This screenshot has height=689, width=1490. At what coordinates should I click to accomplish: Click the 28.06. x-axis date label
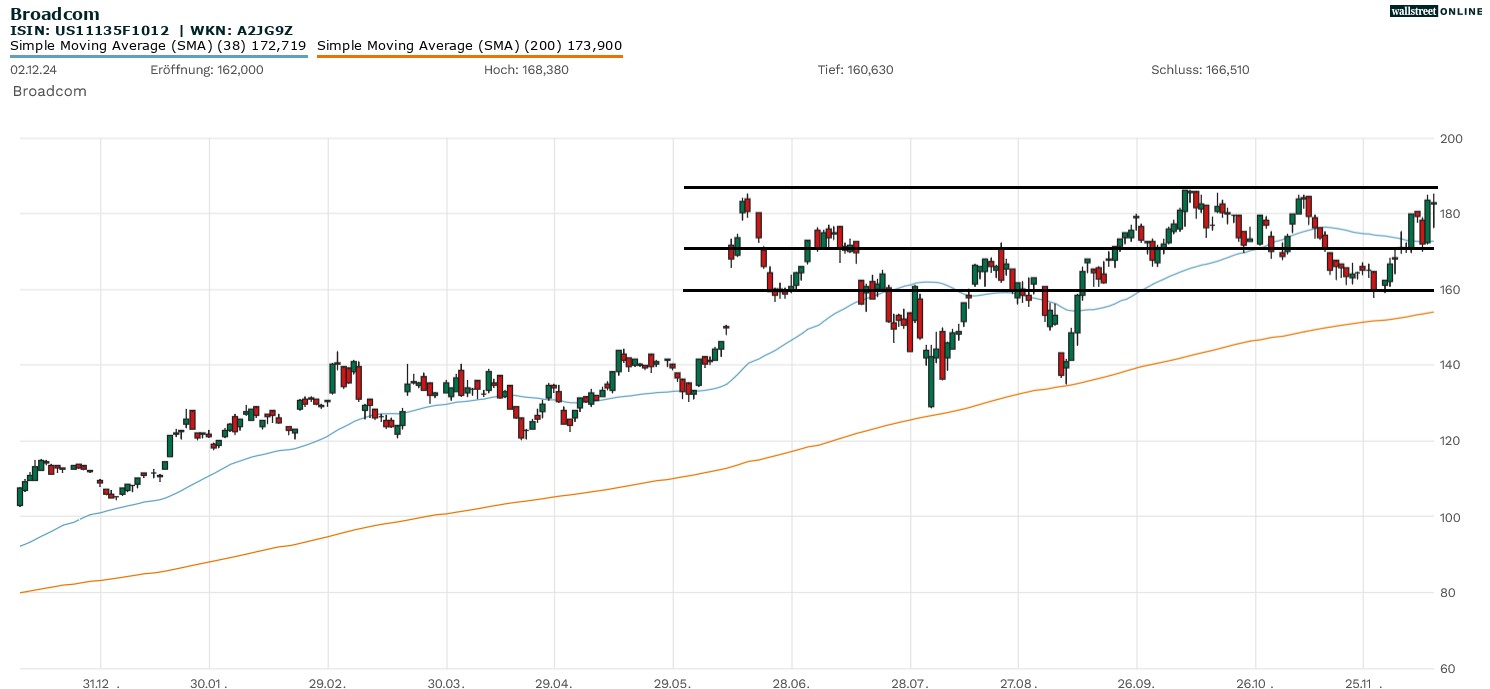click(791, 683)
